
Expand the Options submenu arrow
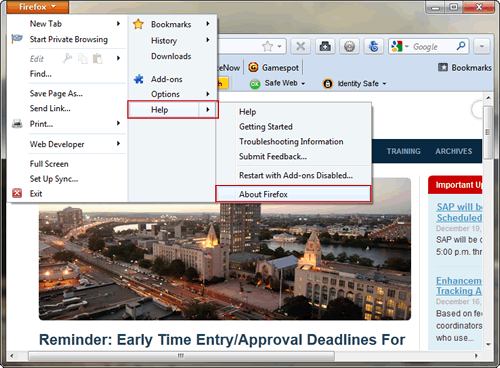(x=208, y=94)
